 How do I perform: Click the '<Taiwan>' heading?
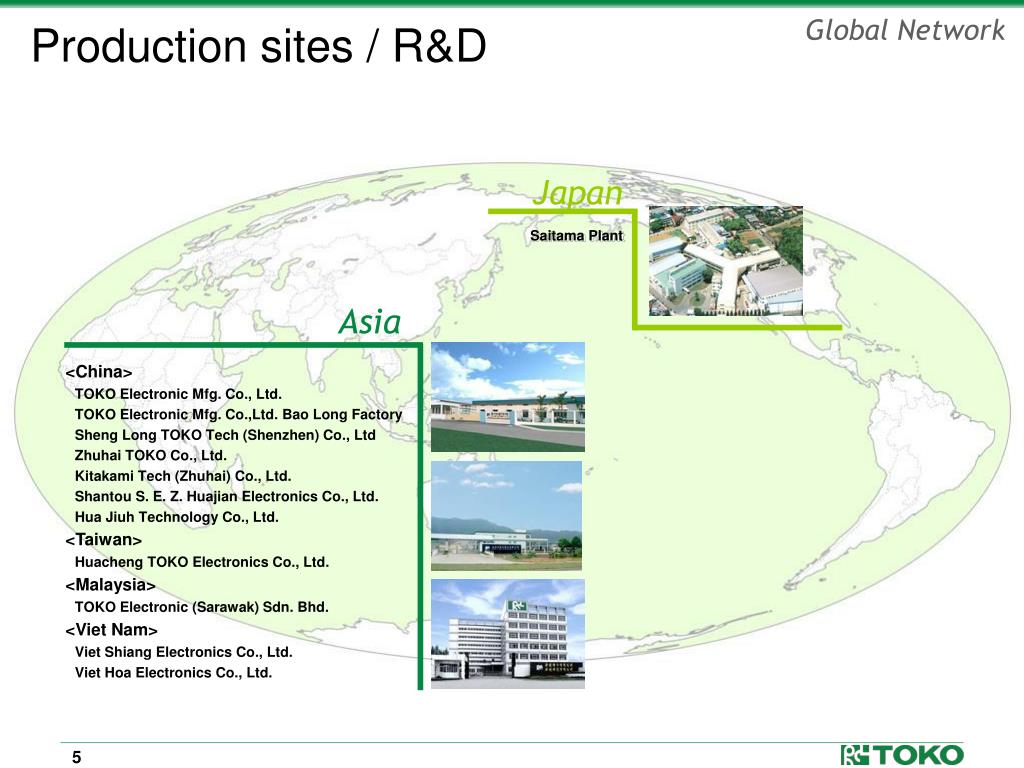(x=104, y=540)
